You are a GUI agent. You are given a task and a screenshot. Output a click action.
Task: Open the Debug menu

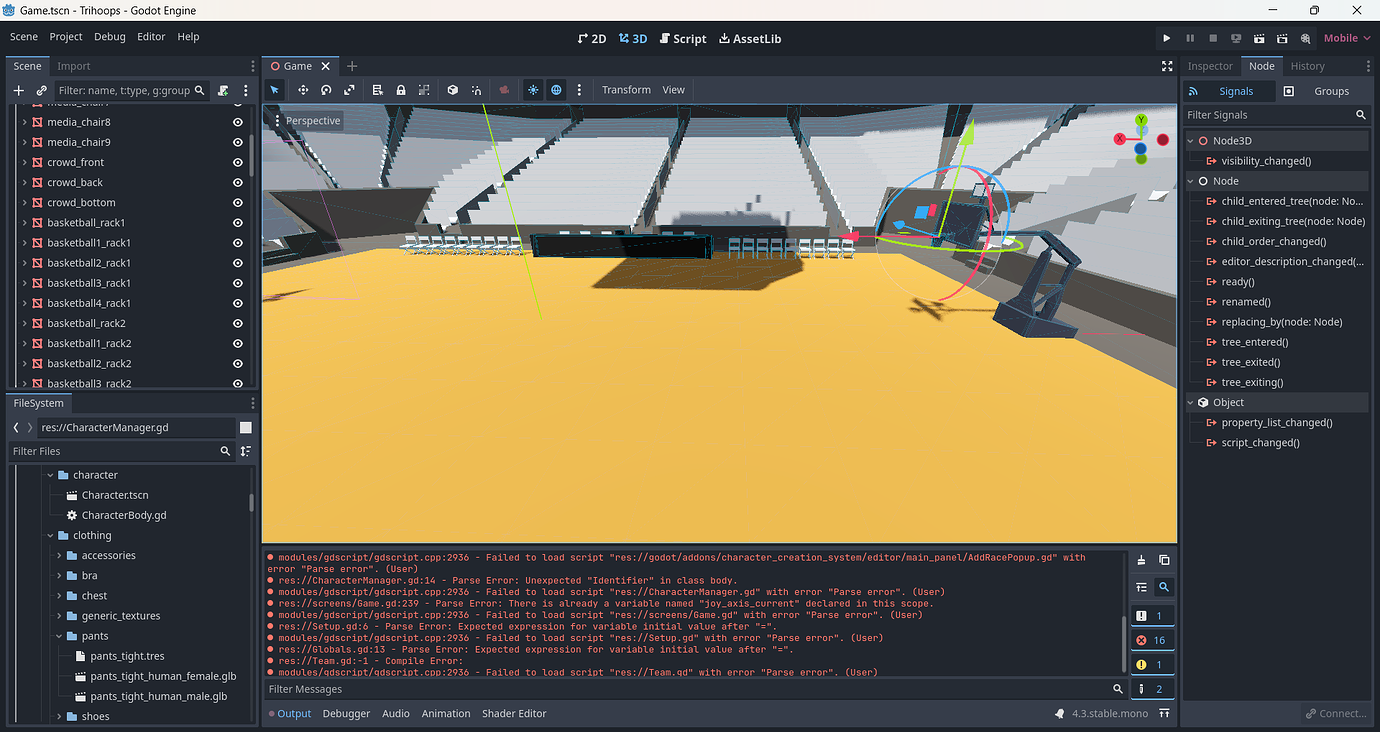tap(110, 37)
